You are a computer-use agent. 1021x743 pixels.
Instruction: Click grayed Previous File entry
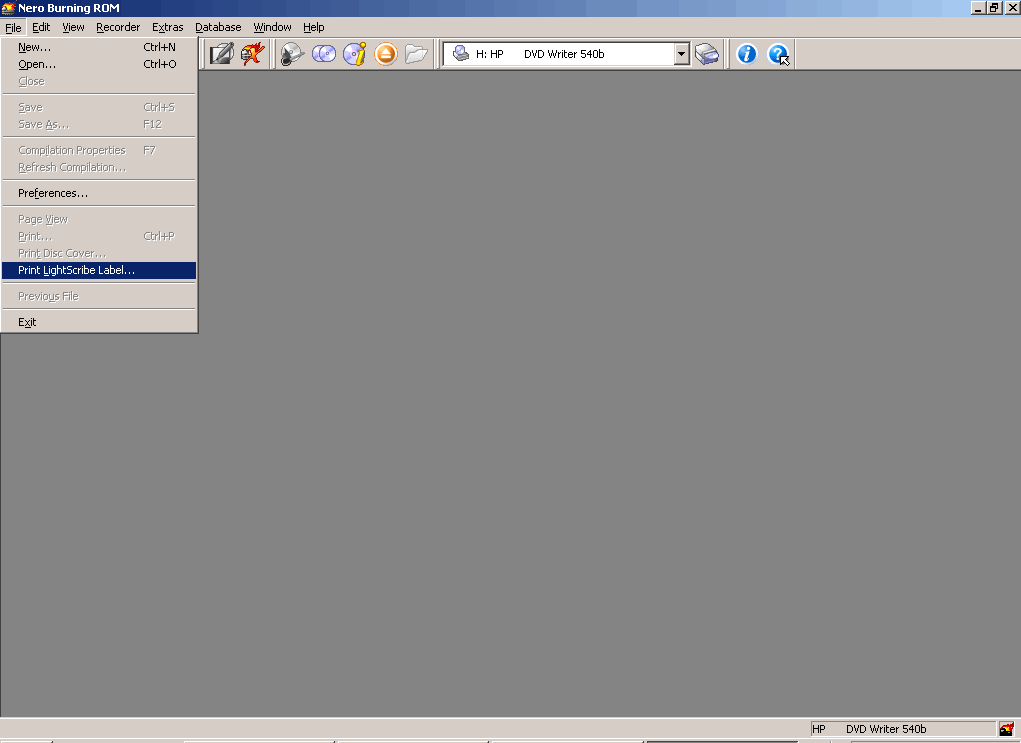(x=99, y=296)
